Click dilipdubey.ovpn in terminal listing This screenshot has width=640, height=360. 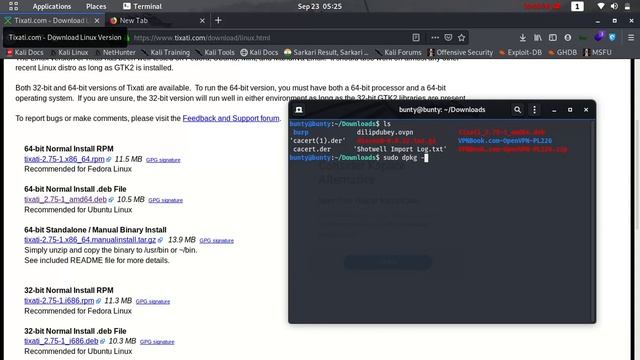click(385, 132)
